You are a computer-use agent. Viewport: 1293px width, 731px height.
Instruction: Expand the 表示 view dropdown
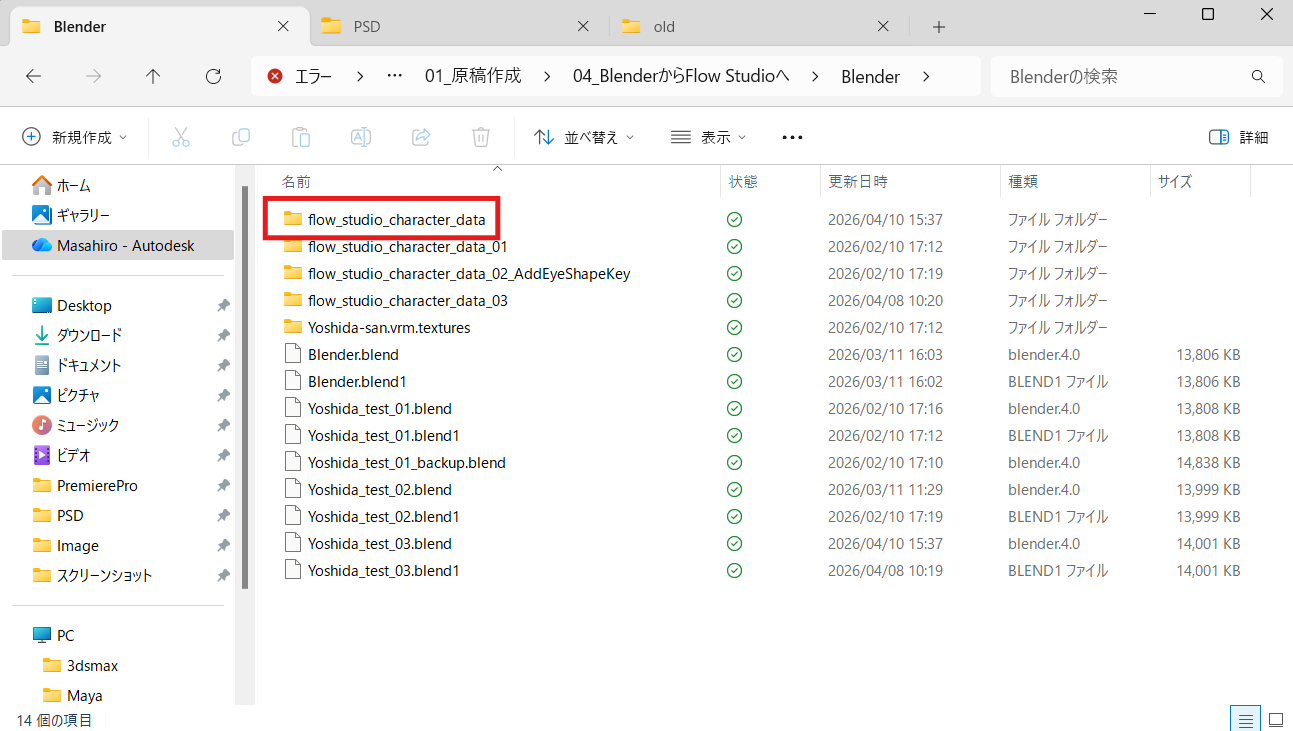(x=709, y=137)
